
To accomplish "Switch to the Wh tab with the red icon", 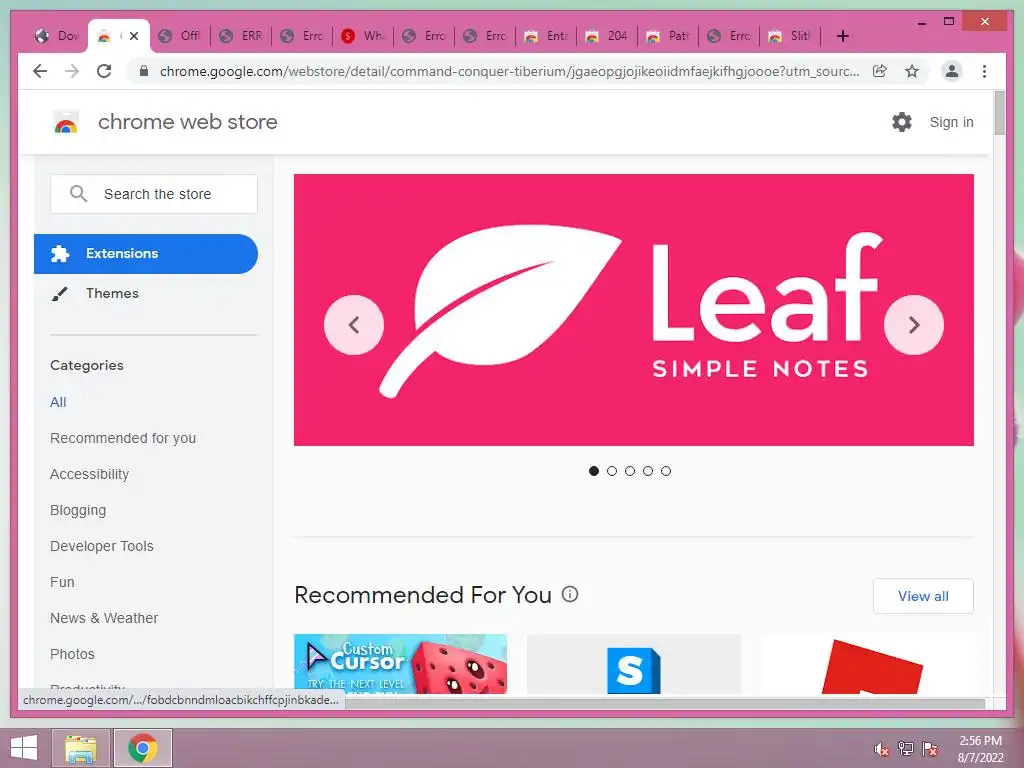I will 363,36.
